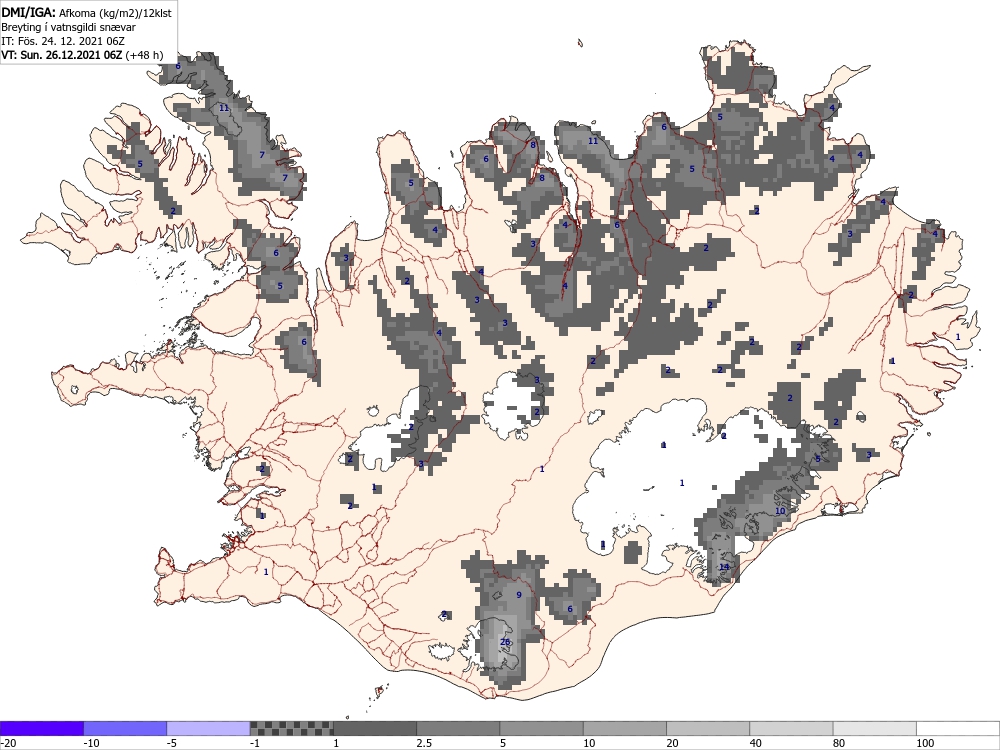Click the 'DMI/IGA: Afkoma (kg/m2)/12klst' title
Screen dimensions: 1000x750
(86, 13)
